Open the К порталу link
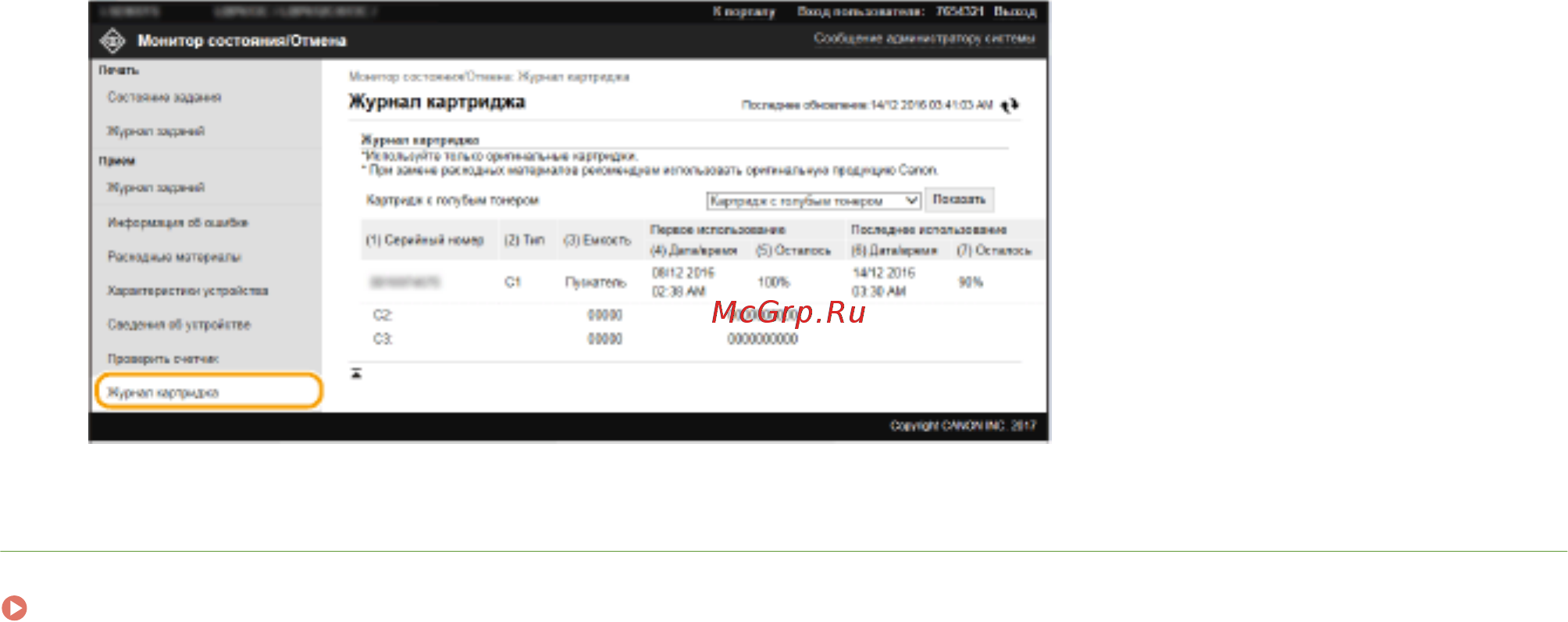This screenshot has width=1568, height=622. click(x=743, y=12)
